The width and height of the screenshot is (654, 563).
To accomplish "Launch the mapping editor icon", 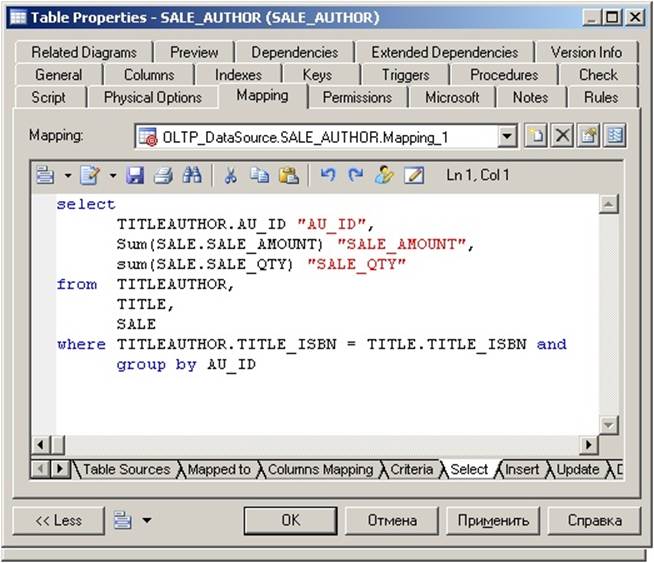I will click(x=615, y=136).
